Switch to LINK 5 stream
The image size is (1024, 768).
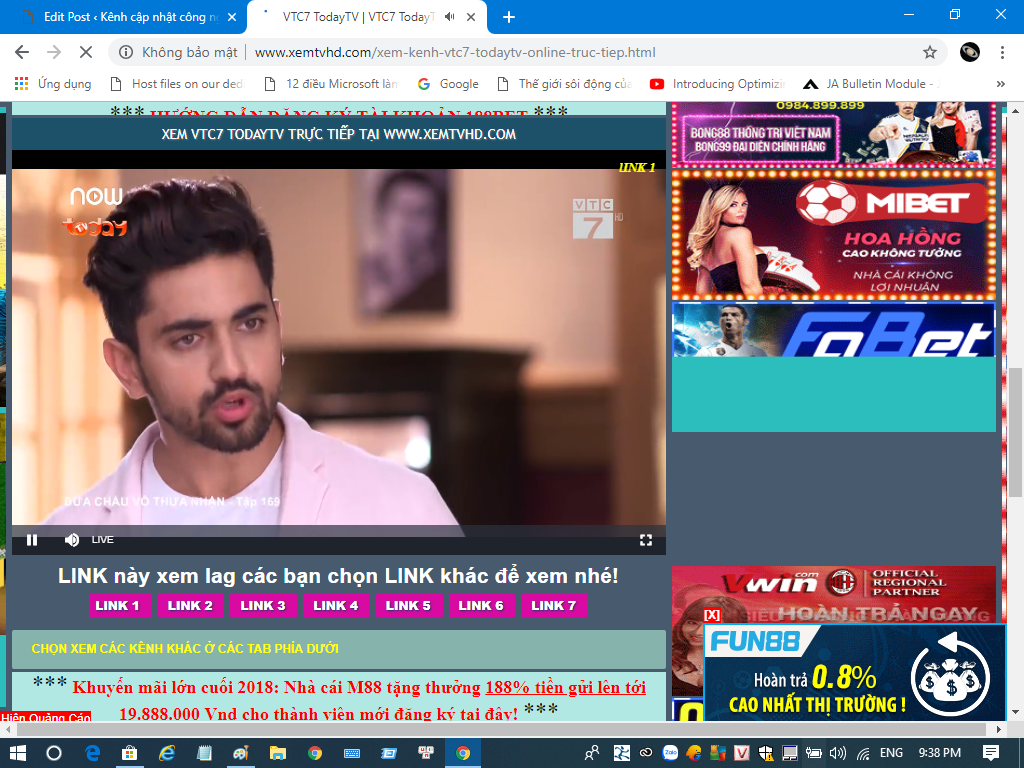[x=408, y=605]
